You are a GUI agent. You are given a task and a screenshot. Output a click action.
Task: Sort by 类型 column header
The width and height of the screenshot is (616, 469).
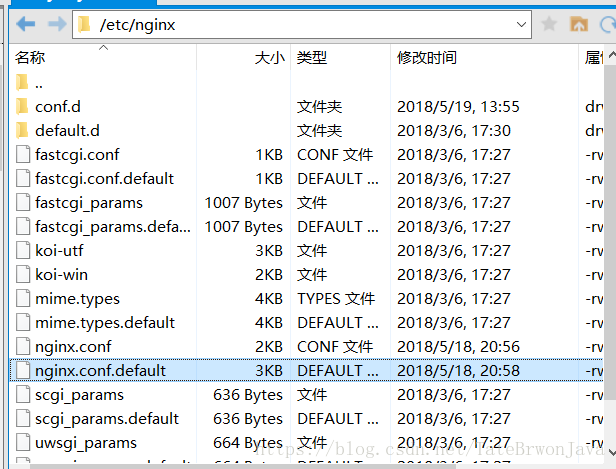(312, 58)
